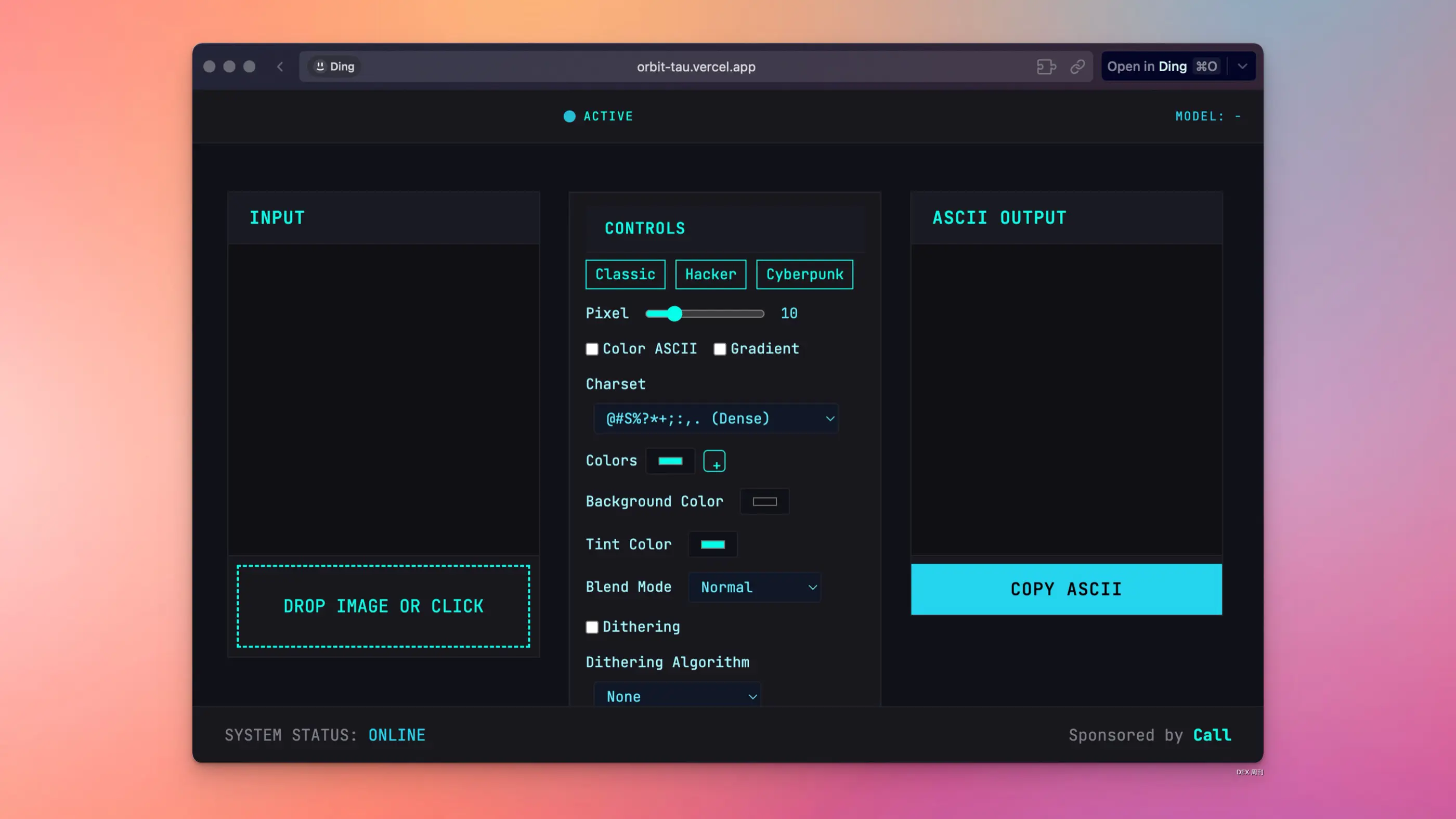The image size is (1456, 819).
Task: Click the Ding smiley extension badge
Action: click(x=334, y=67)
